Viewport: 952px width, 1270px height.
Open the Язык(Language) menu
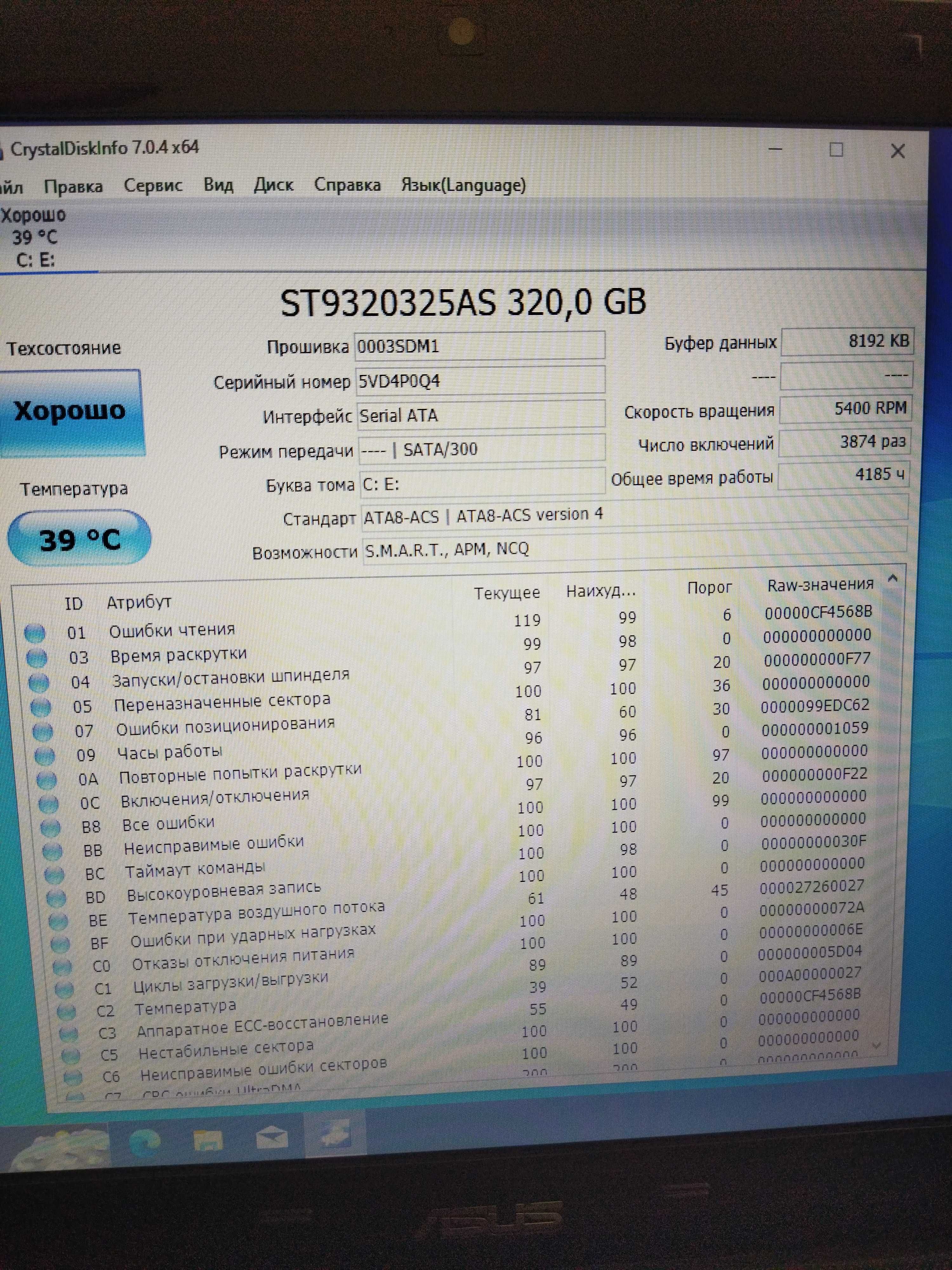point(463,185)
